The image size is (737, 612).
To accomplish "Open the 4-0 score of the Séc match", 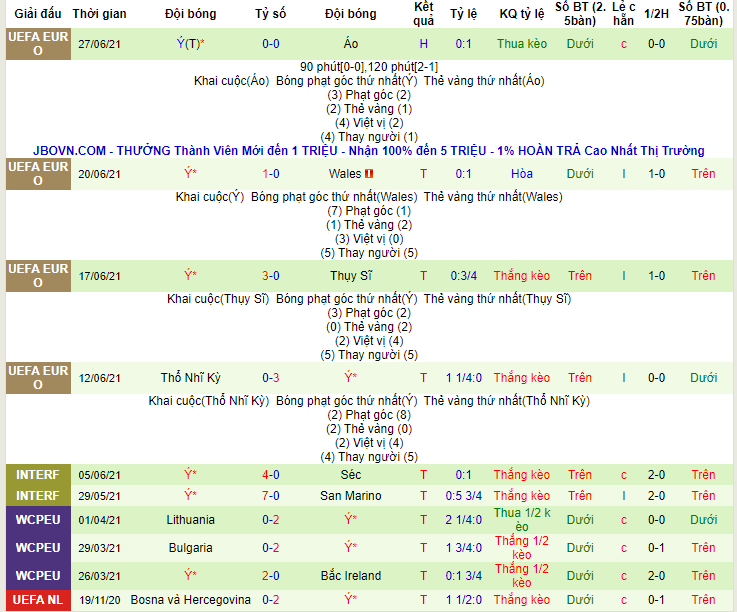I will [270, 475].
